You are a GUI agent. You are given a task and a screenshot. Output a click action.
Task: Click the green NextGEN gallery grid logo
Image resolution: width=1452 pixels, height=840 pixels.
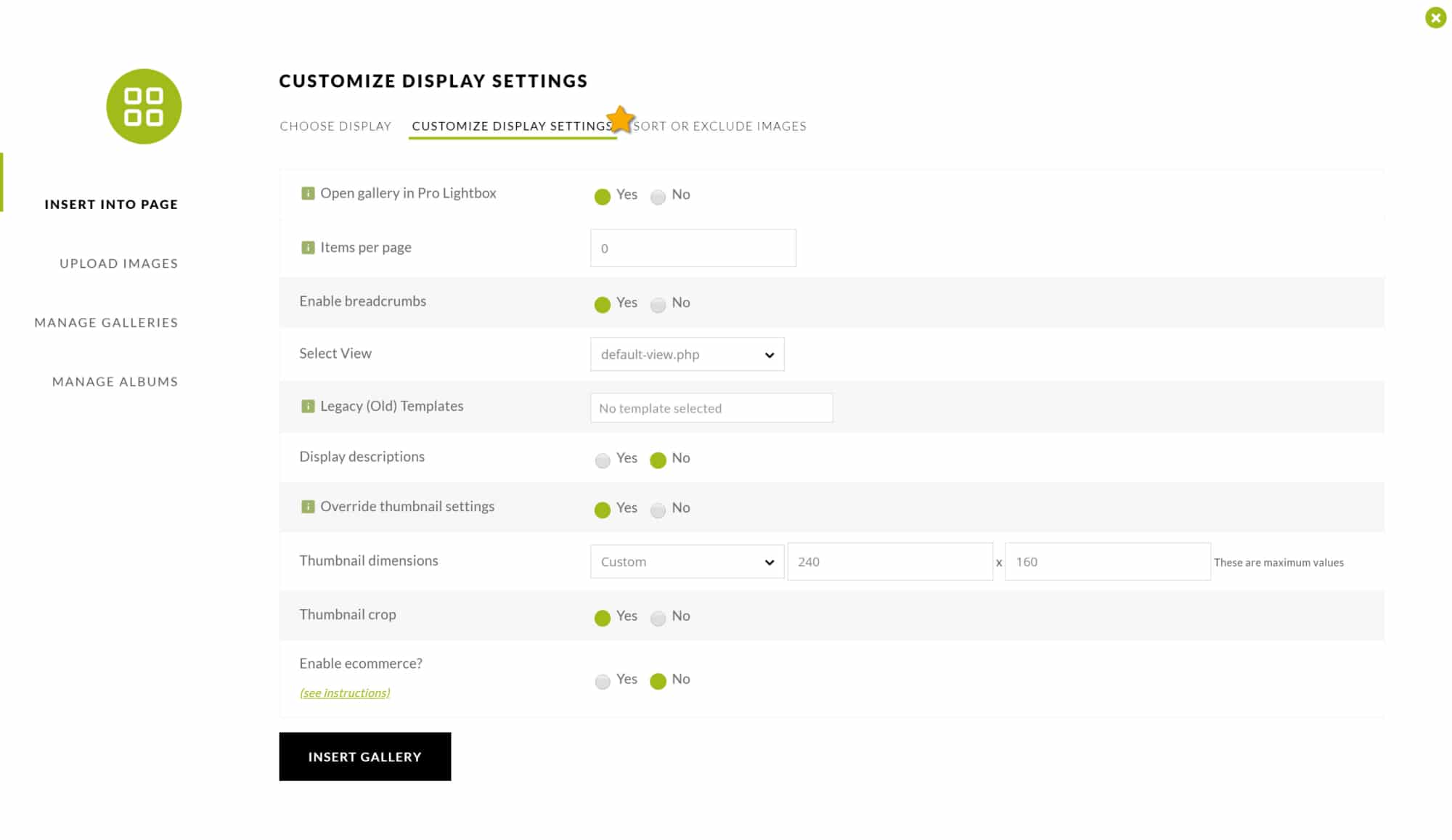(144, 106)
